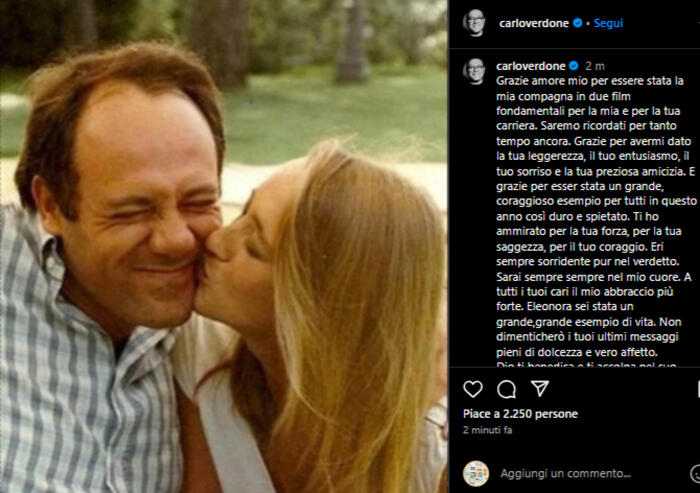This screenshot has width=700, height=493.
Task: Click the verified badge next to the caption username
Action: tap(573, 65)
